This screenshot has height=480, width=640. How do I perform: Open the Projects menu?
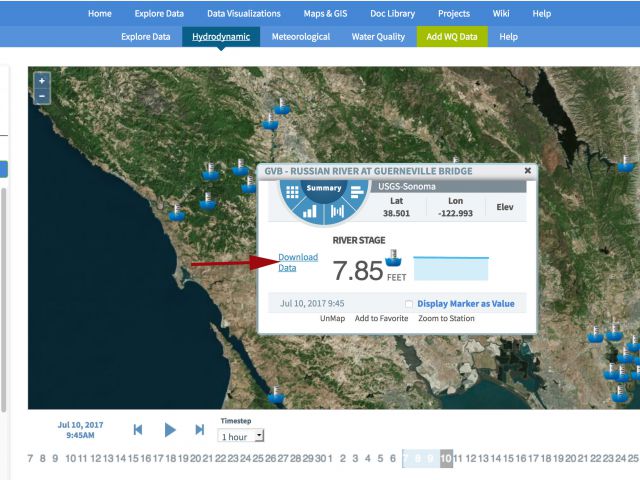point(454,13)
